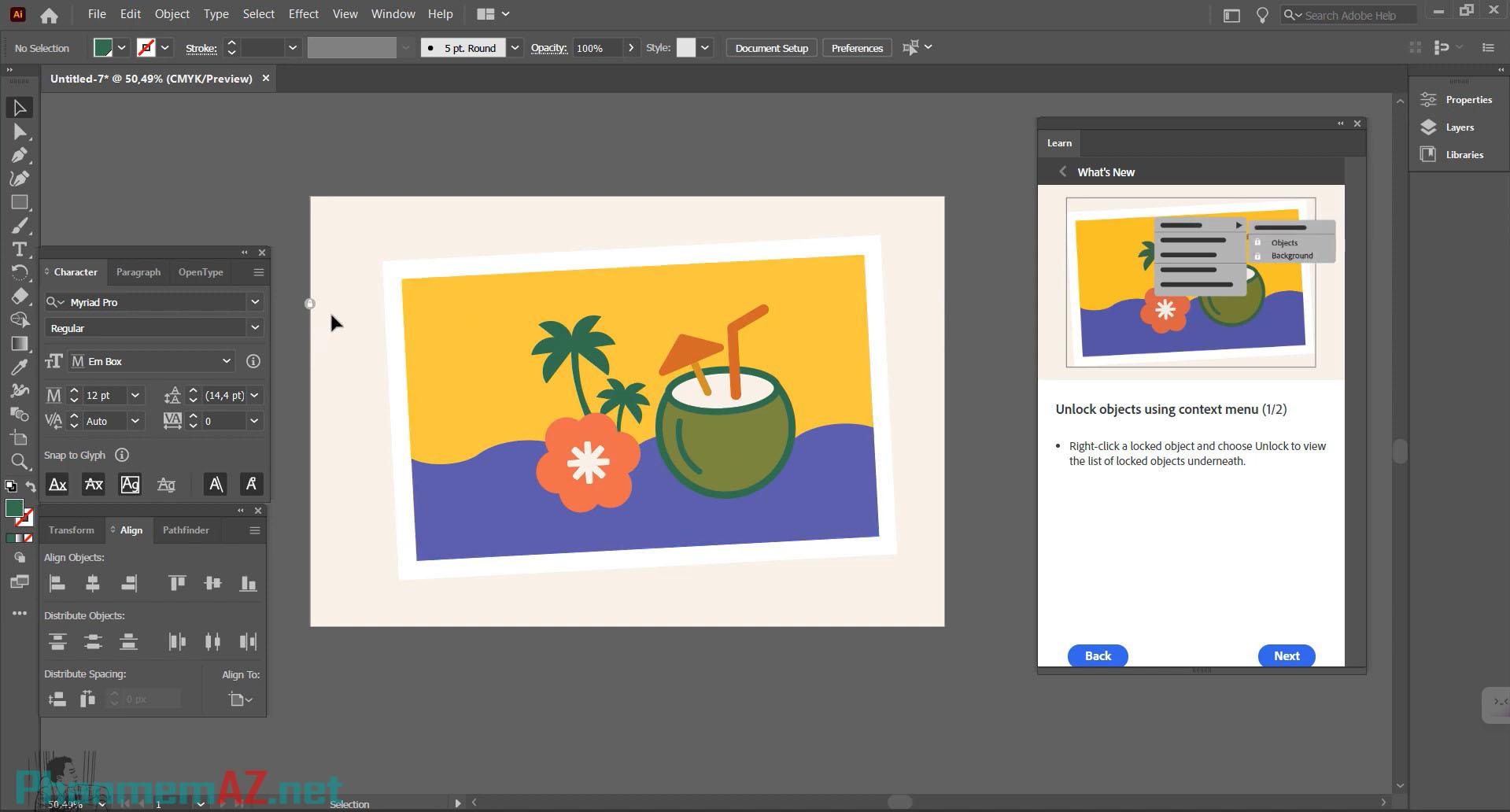The height and width of the screenshot is (812, 1510).
Task: Toggle the Ag glyph snapping option
Action: tap(130, 485)
